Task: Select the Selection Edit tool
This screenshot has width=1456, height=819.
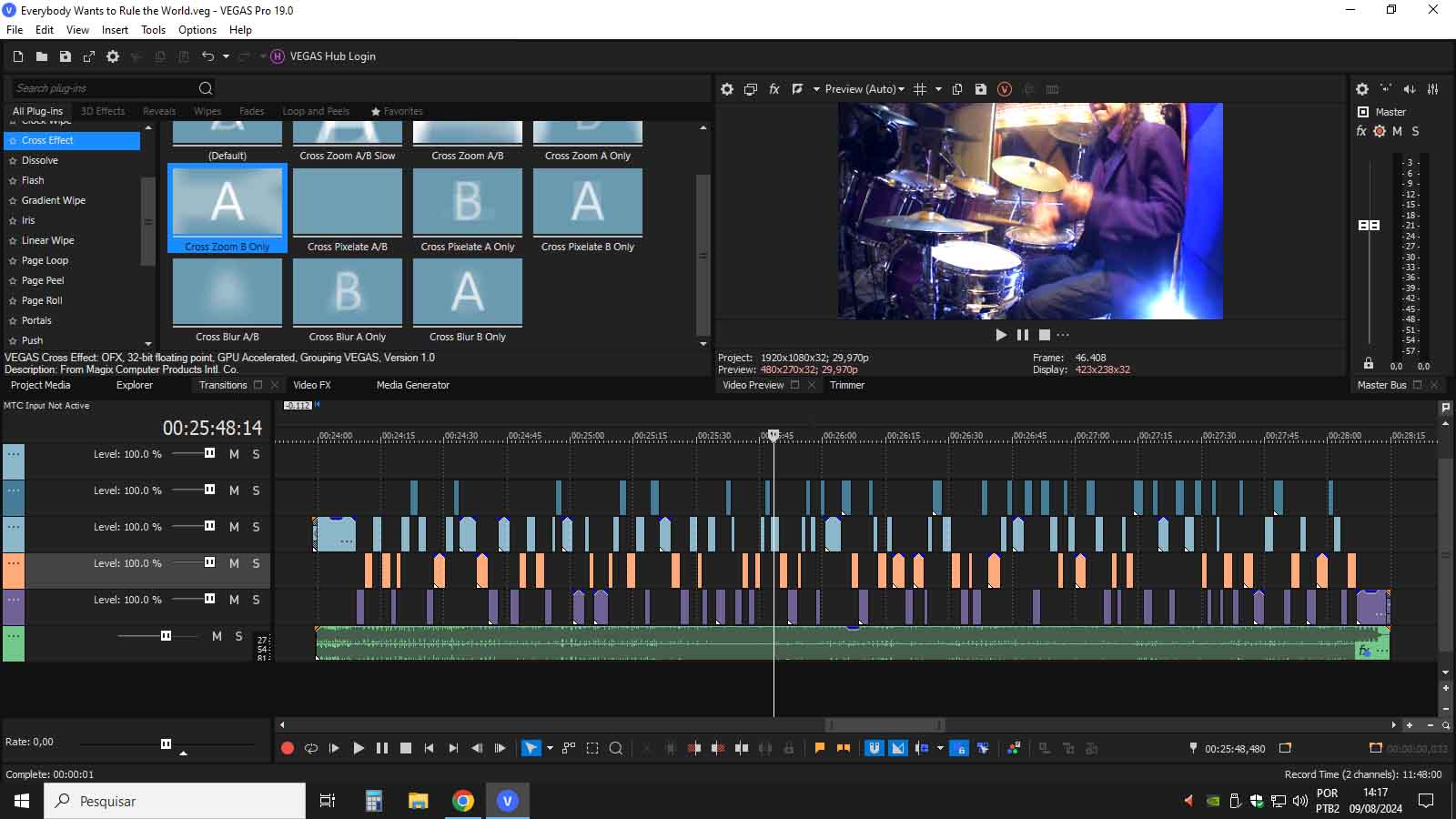Action: point(592,748)
